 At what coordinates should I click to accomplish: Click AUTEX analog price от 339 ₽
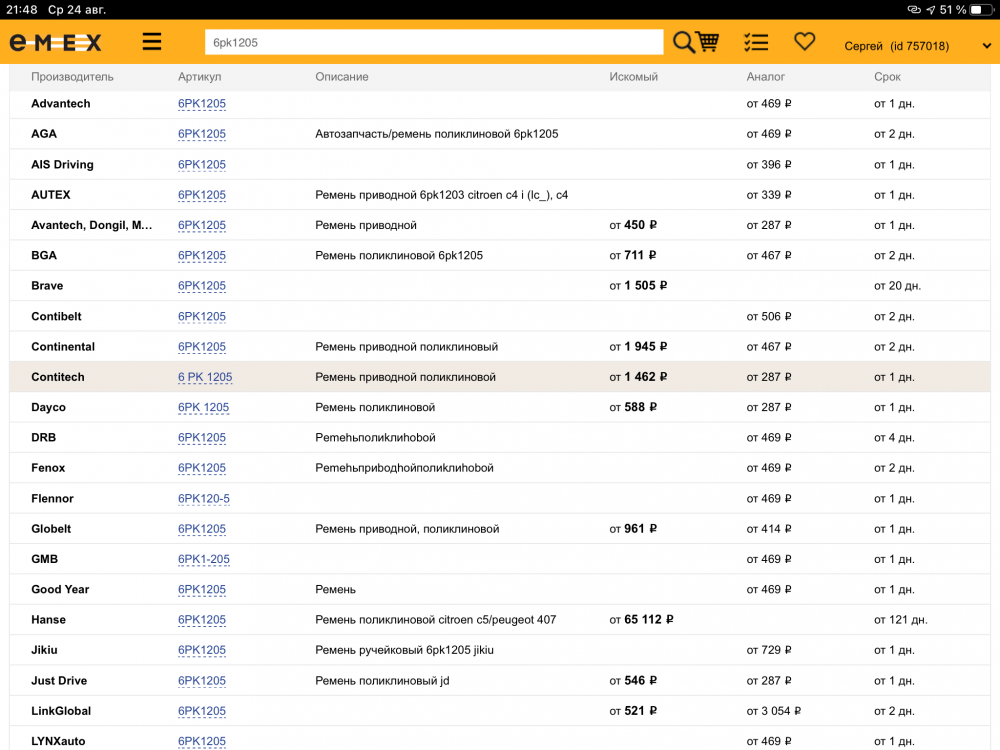[x=768, y=195]
